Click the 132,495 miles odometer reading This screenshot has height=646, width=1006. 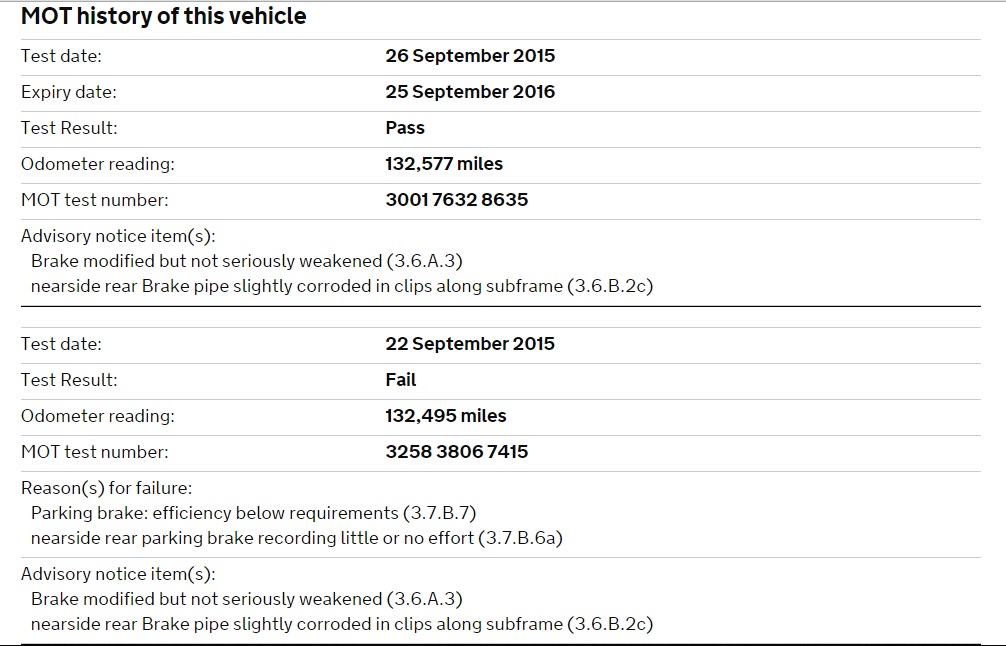[446, 416]
